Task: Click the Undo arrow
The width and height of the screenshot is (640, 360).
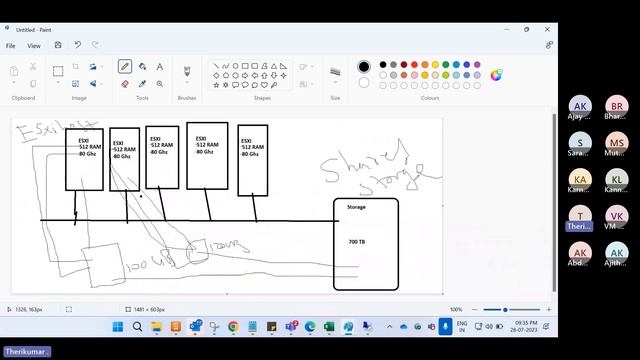Action: (x=78, y=45)
